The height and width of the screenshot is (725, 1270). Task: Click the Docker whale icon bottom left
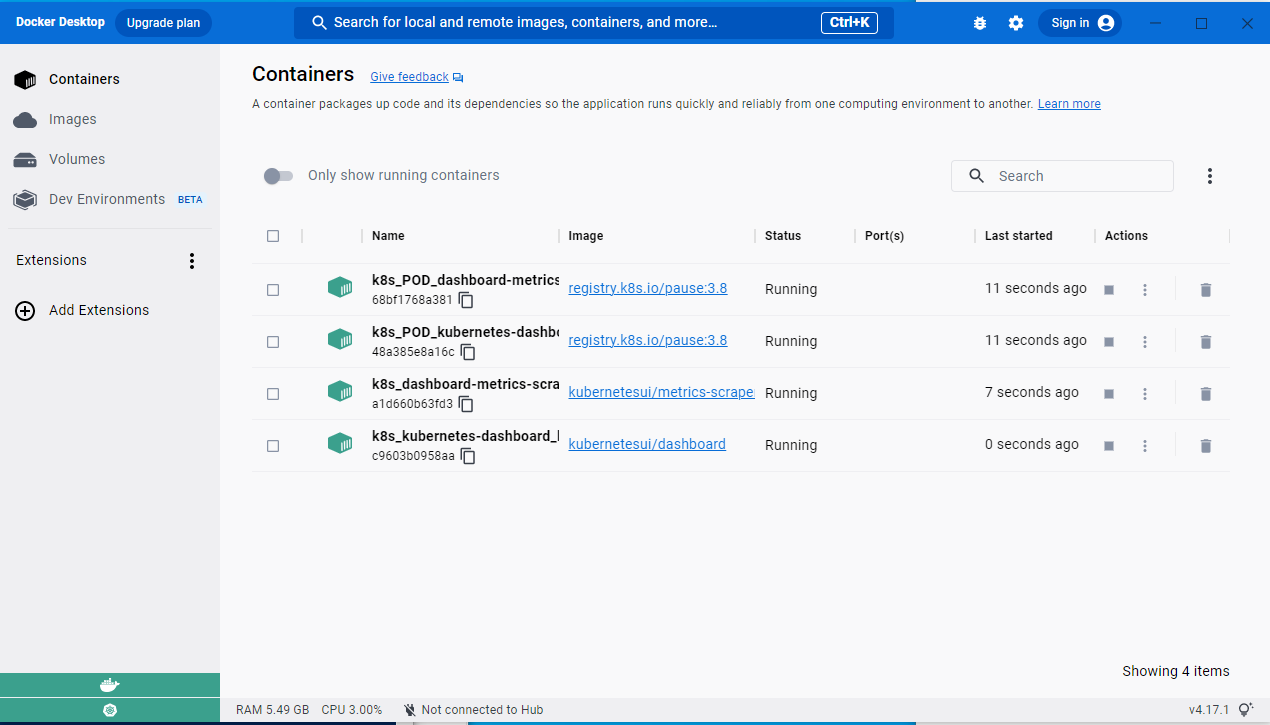pyautogui.click(x=110, y=684)
